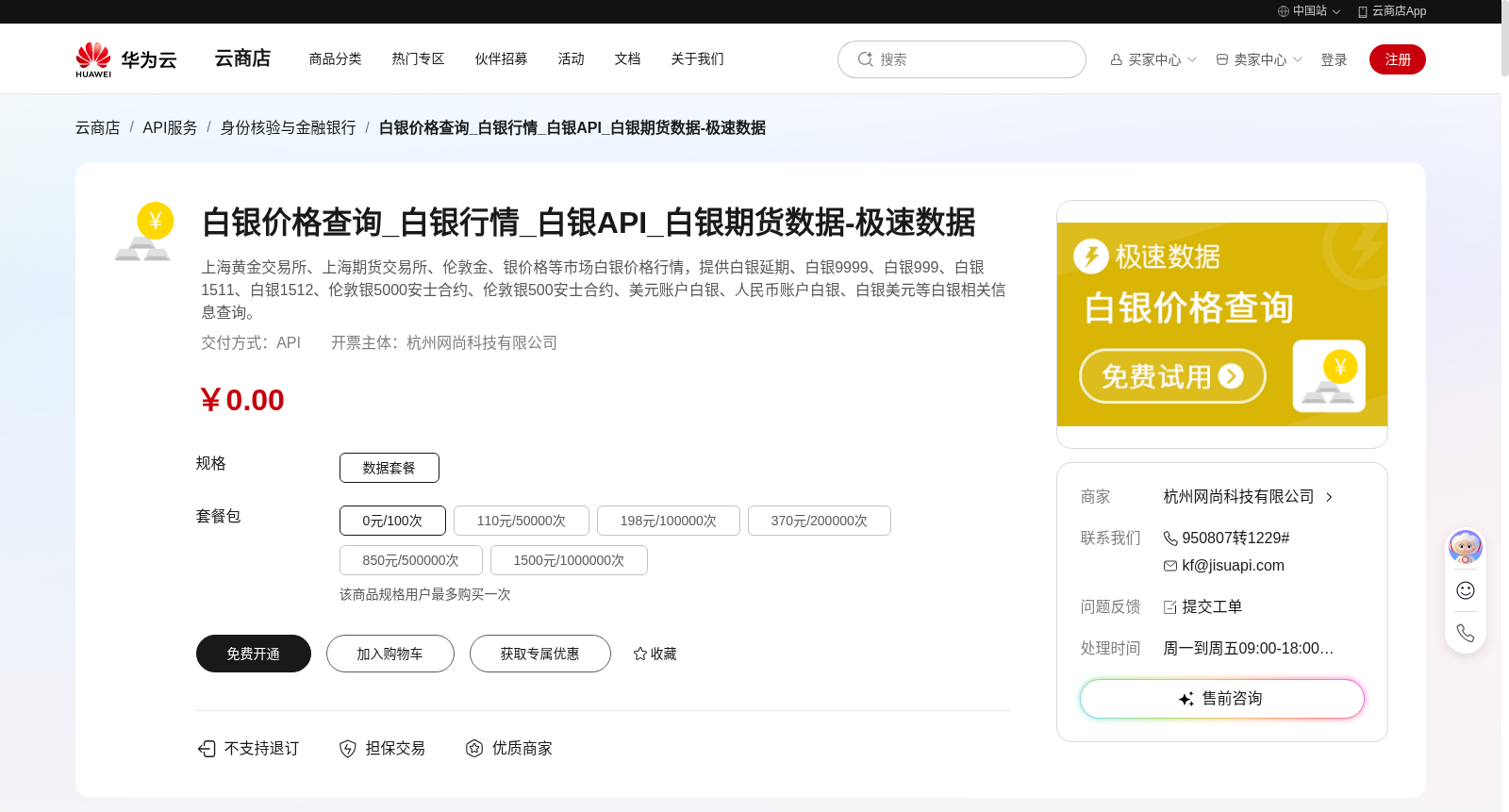Click the star favorite icon 收藏
Viewport: 1509px width, 812px height.
pos(640,654)
